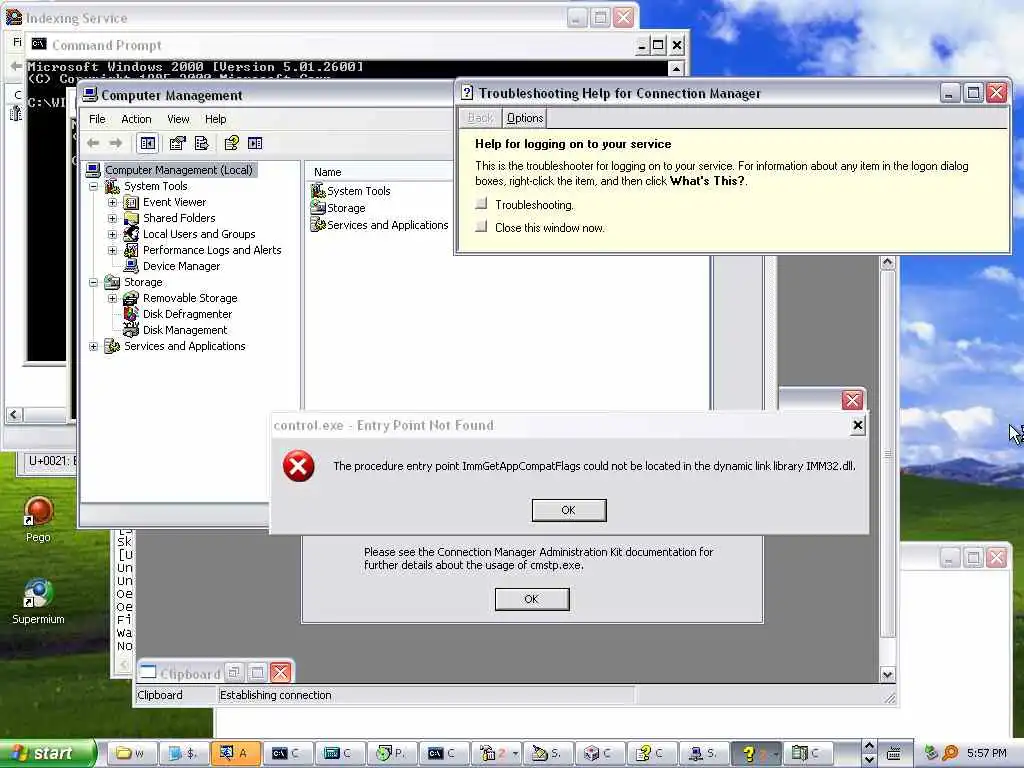This screenshot has width=1024, height=768.
Task: Open the Supermium desktop shortcut
Action: click(38, 601)
